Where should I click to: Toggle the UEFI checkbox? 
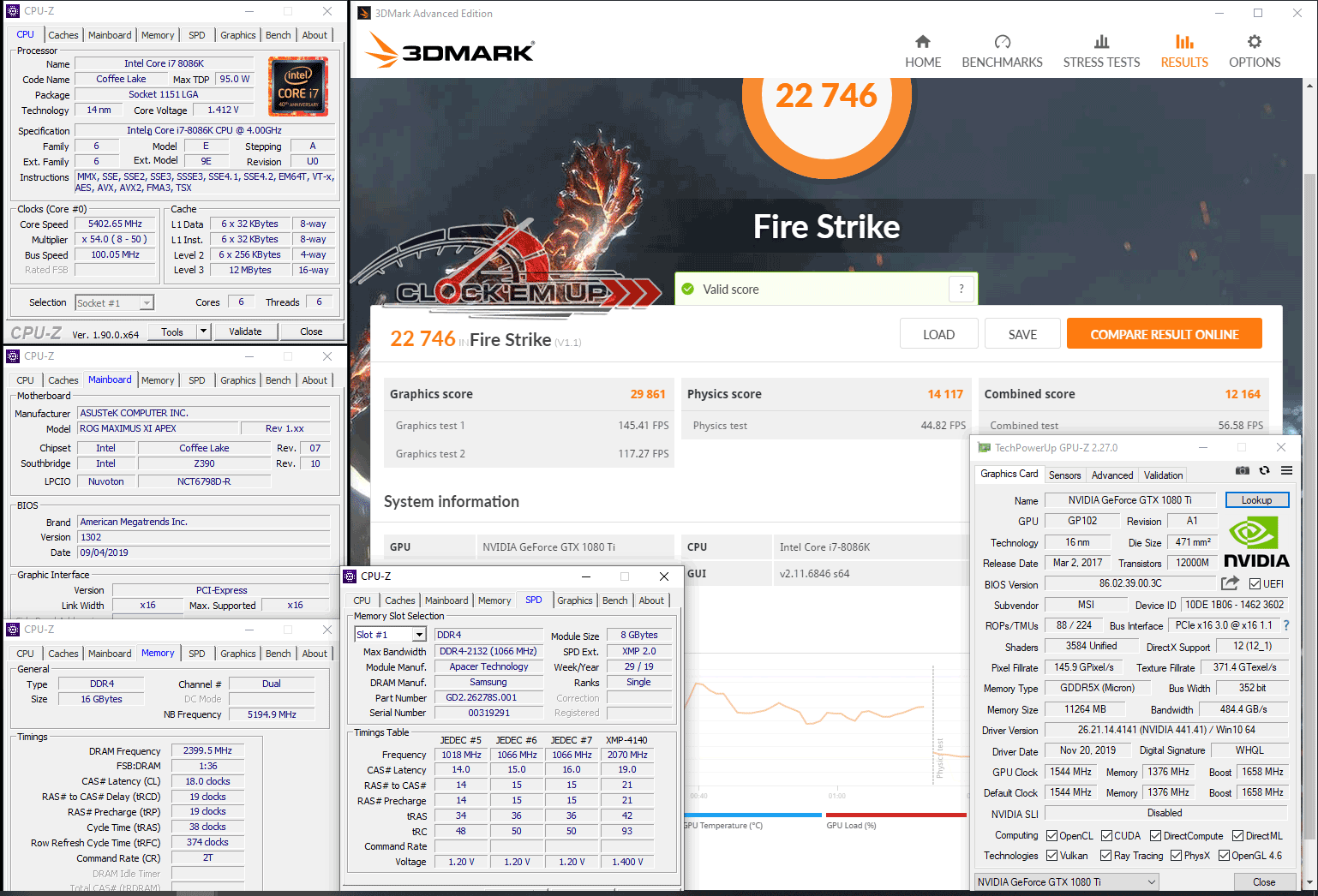pos(1255,584)
